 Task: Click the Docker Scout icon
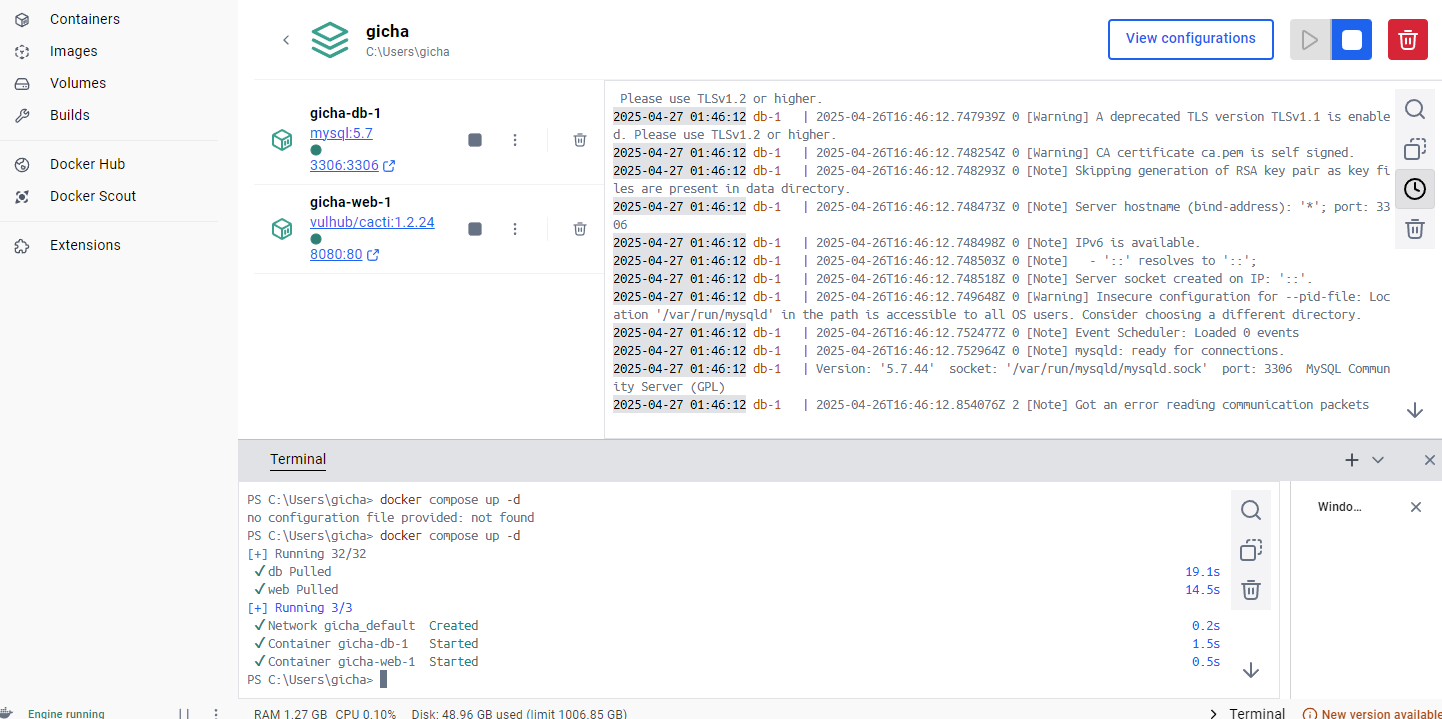tap(22, 196)
